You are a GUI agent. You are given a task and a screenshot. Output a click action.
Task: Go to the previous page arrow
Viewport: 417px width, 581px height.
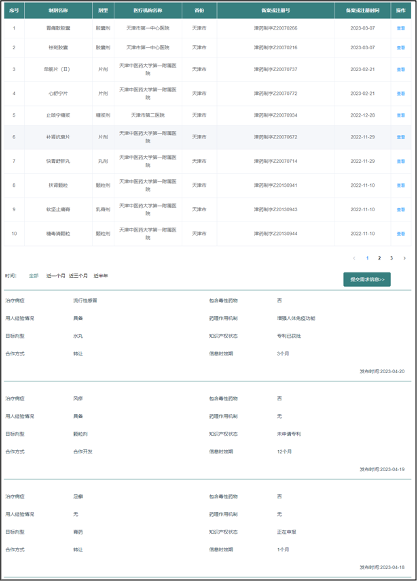pyautogui.click(x=354, y=258)
